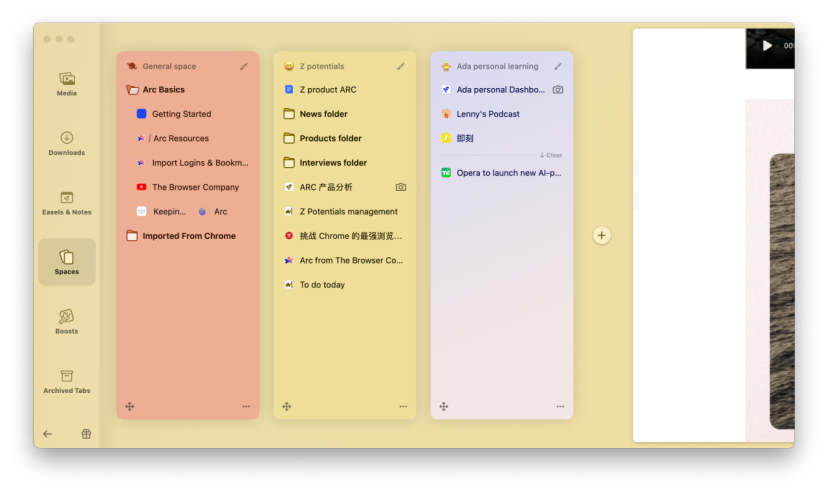This screenshot has height=492, width=828.
Task: Edit the General space with pencil icon
Action: click(x=244, y=66)
